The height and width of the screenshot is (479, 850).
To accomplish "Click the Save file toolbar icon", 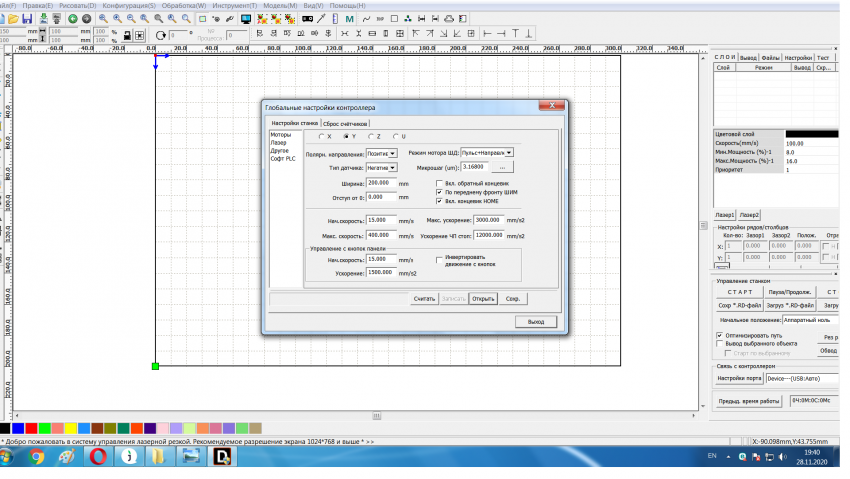I will (26, 18).
